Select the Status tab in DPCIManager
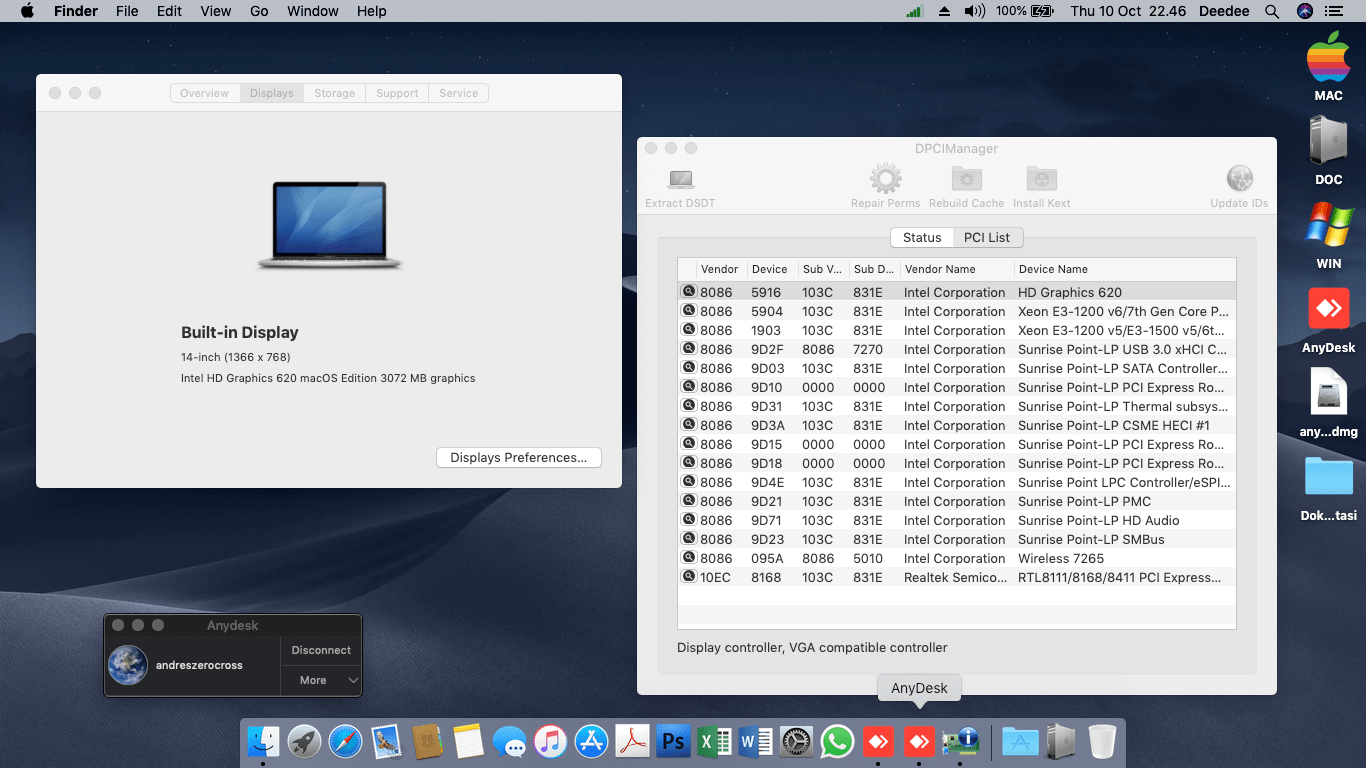 (921, 237)
